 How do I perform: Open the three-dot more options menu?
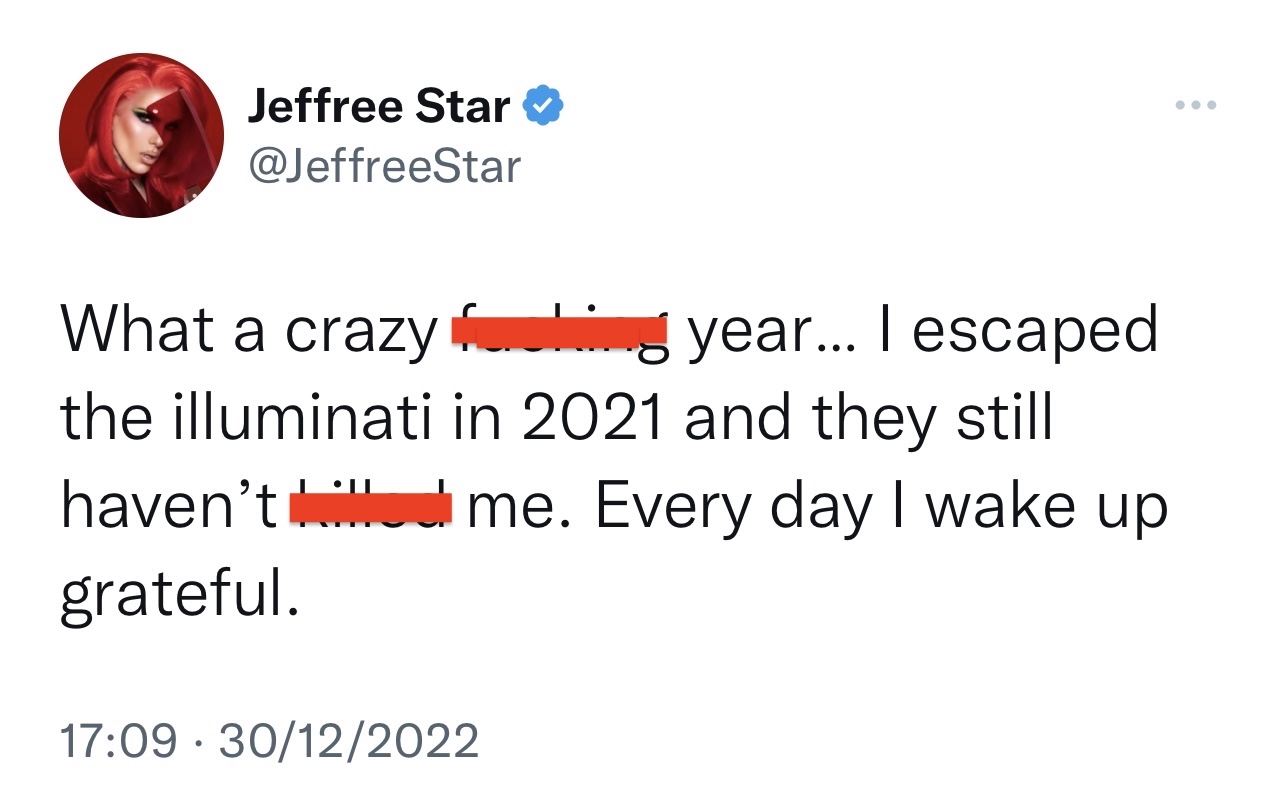(x=1196, y=105)
